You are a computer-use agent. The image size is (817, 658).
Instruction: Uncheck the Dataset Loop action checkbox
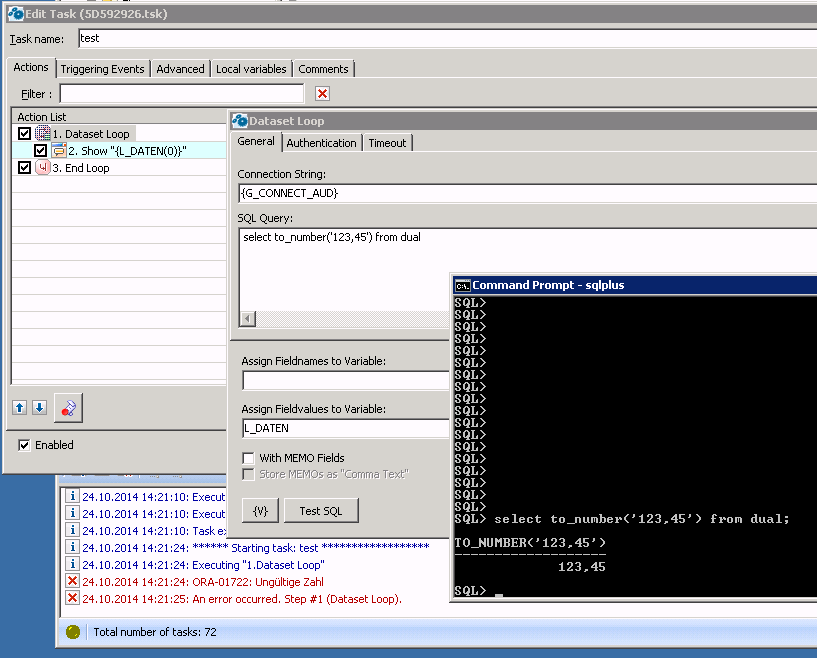(24, 134)
